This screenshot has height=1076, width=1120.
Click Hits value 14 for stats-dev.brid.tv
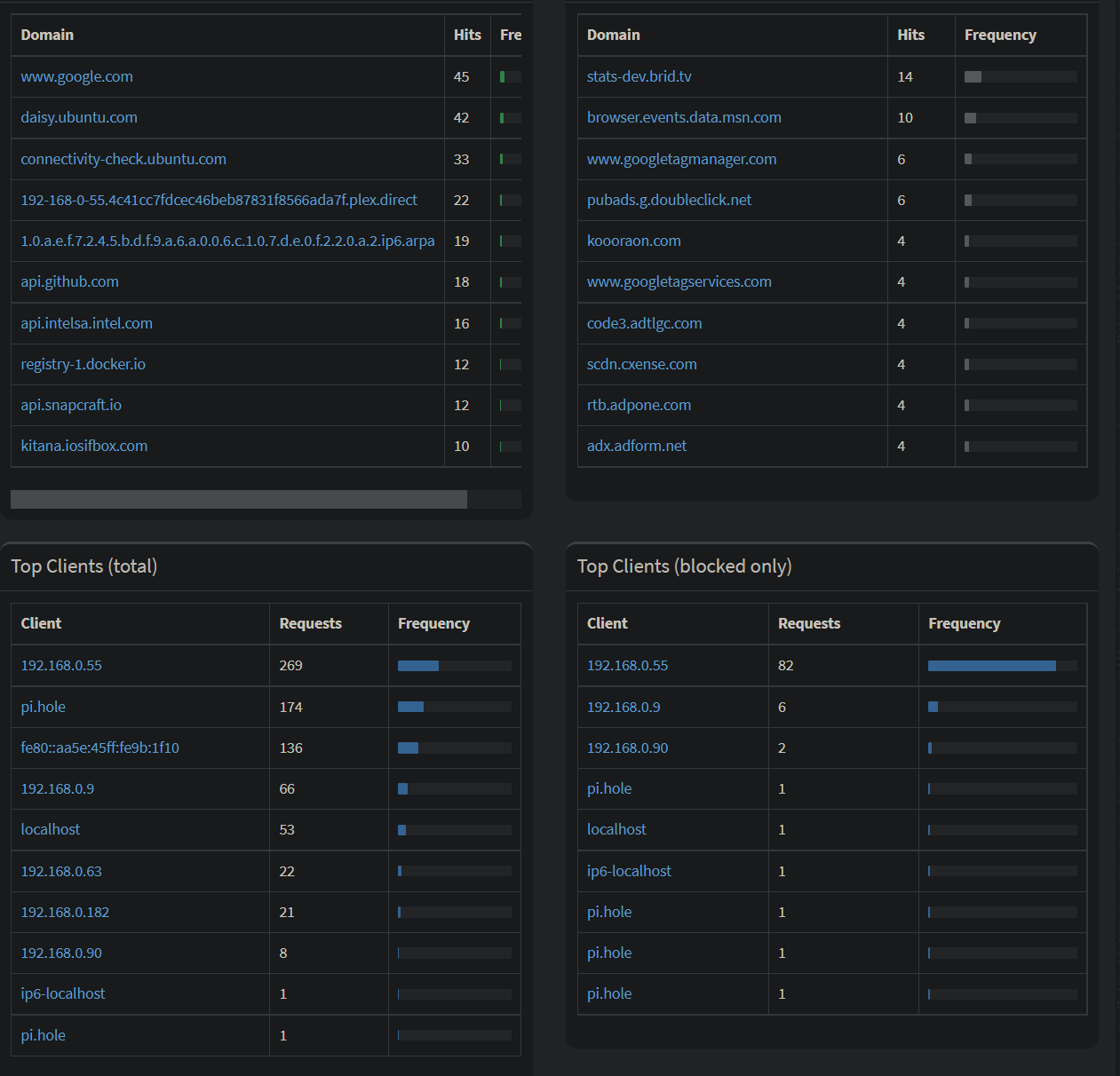[905, 76]
